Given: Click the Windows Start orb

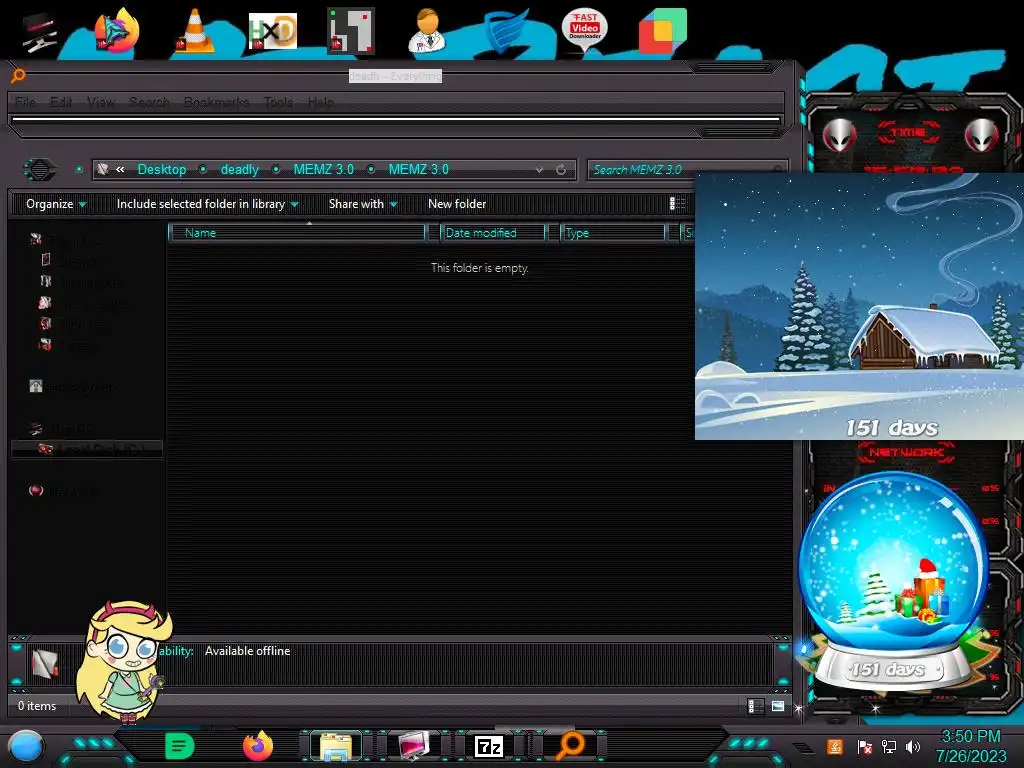Looking at the screenshot, I should coord(26,747).
